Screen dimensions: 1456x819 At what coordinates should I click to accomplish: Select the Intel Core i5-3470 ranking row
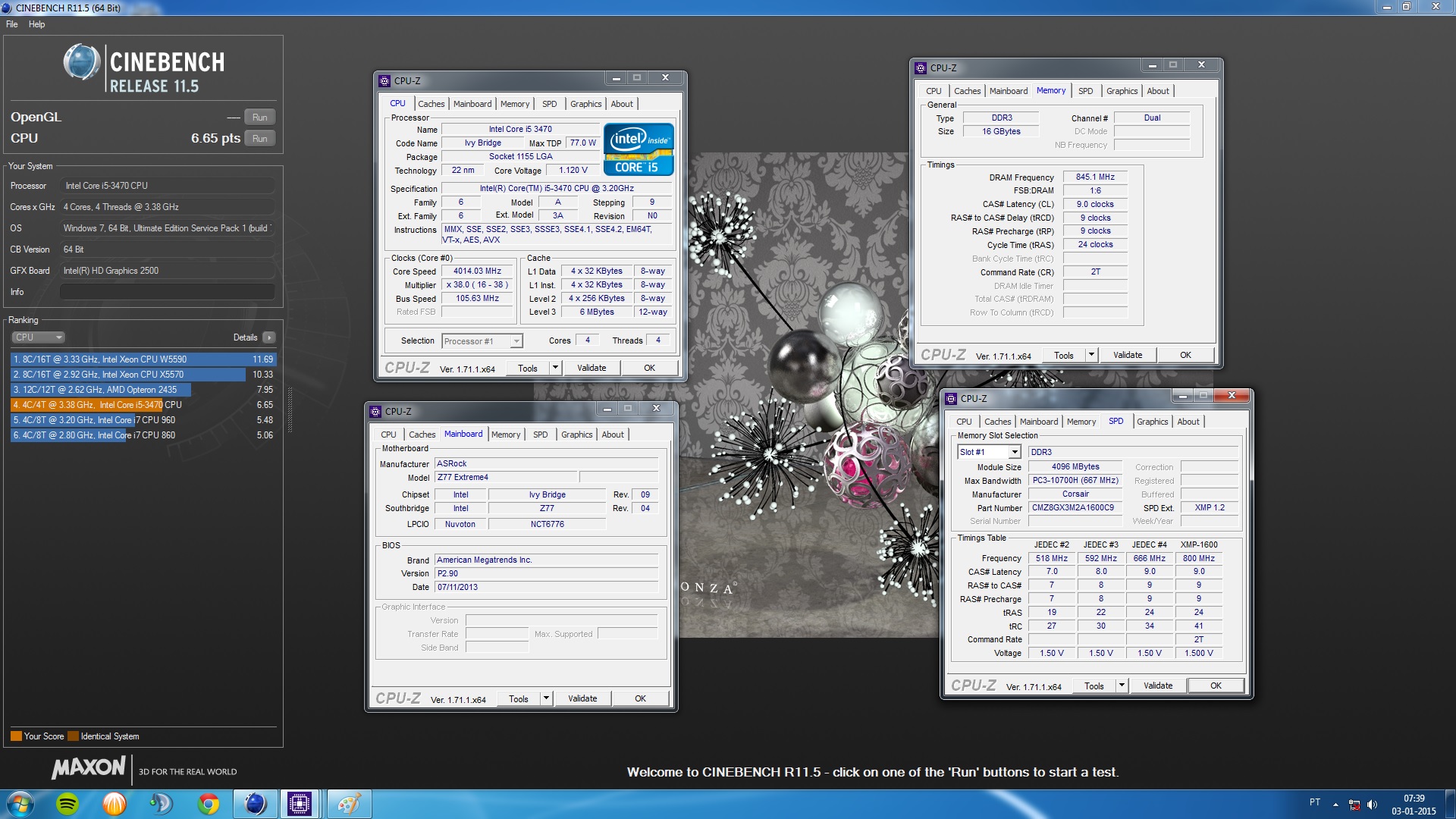(x=143, y=405)
